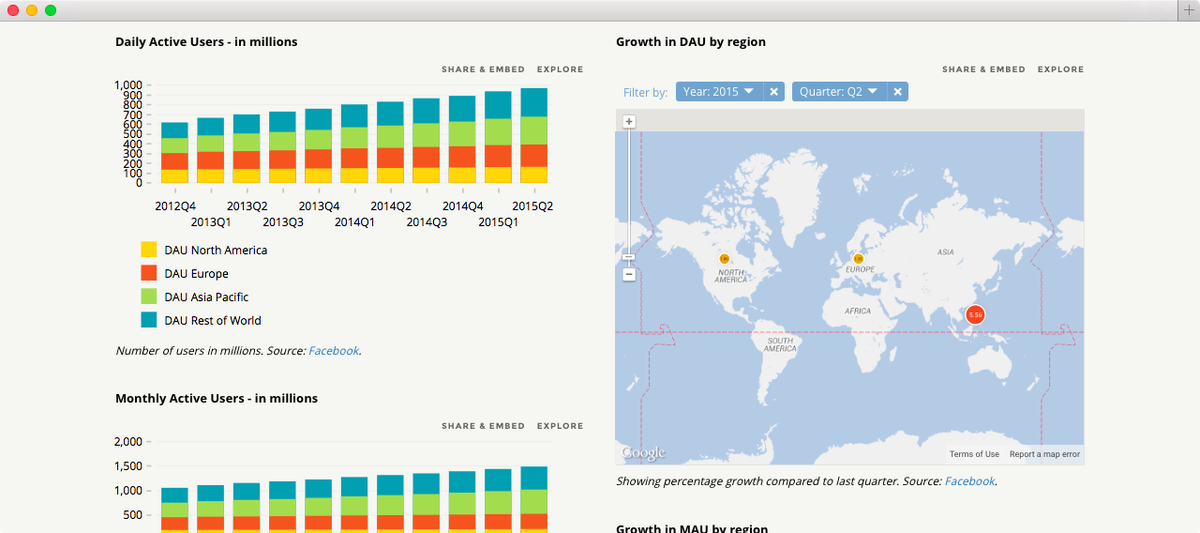
Task: Click Report a map error
Action: tap(1044, 454)
